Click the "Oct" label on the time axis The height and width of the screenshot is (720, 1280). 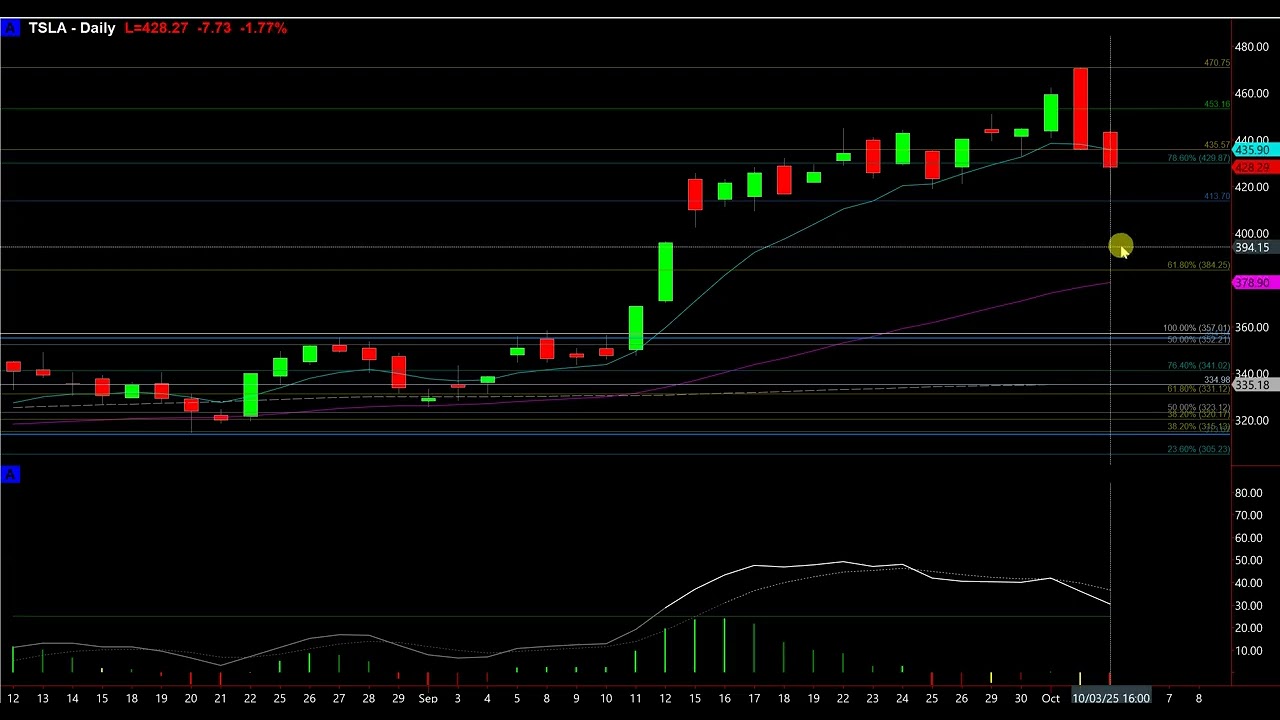tap(1050, 697)
